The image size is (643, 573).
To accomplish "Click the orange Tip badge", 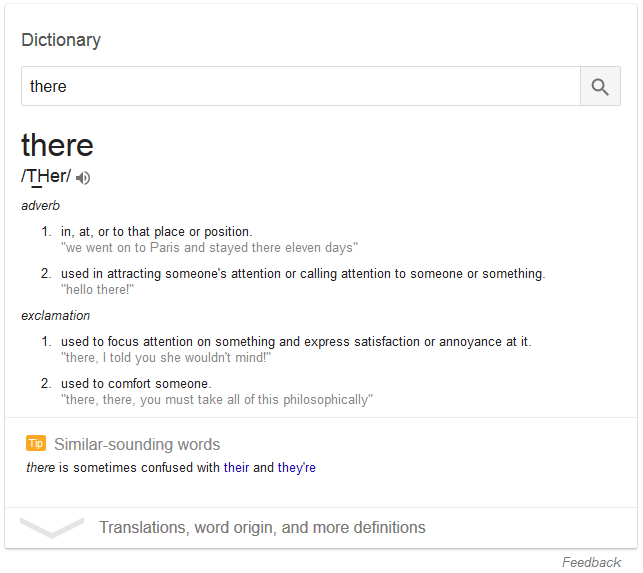I will pos(36,443).
